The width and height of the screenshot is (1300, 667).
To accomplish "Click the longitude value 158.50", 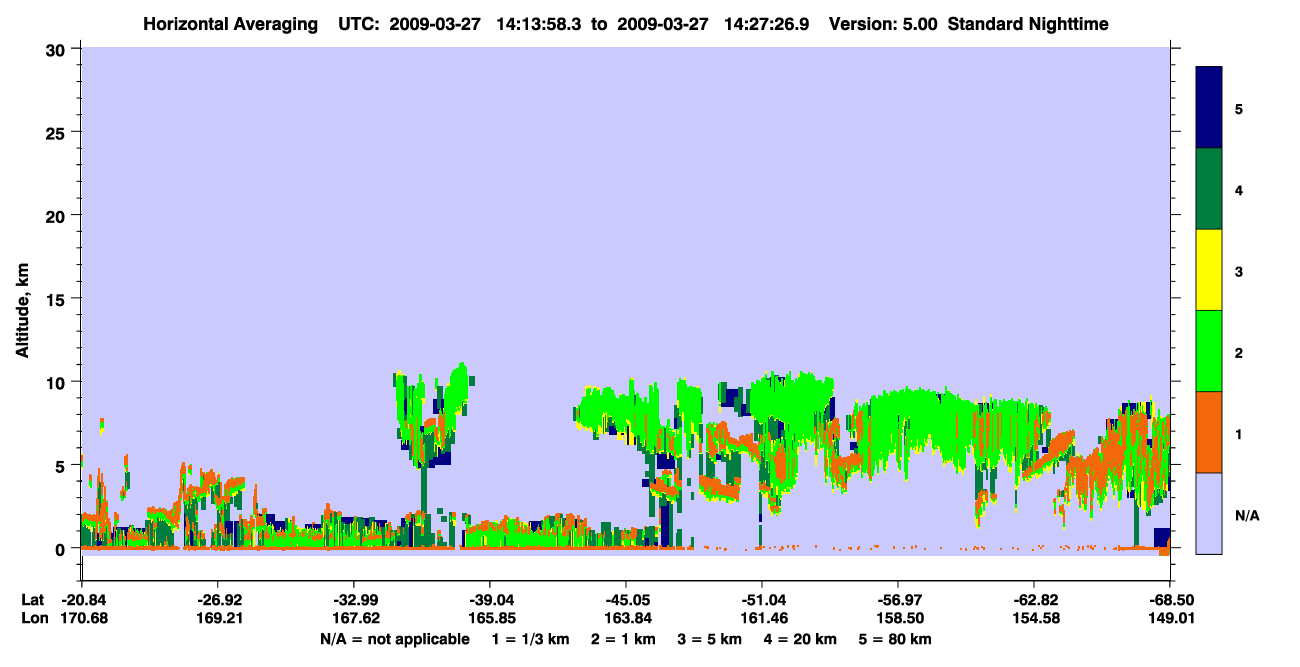I will (899, 619).
